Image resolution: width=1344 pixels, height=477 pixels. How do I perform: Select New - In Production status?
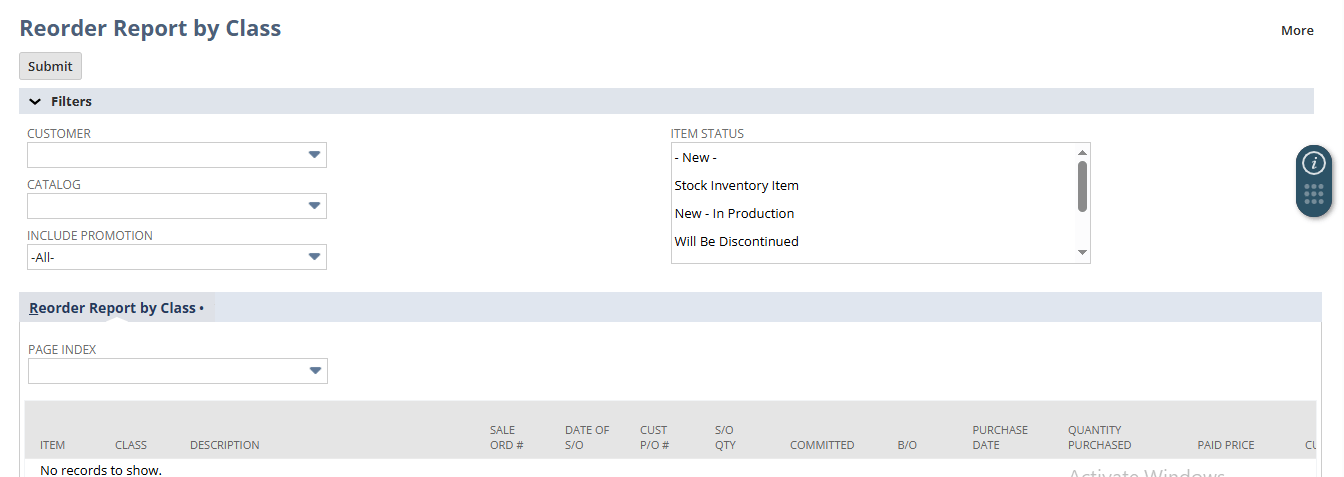click(734, 213)
